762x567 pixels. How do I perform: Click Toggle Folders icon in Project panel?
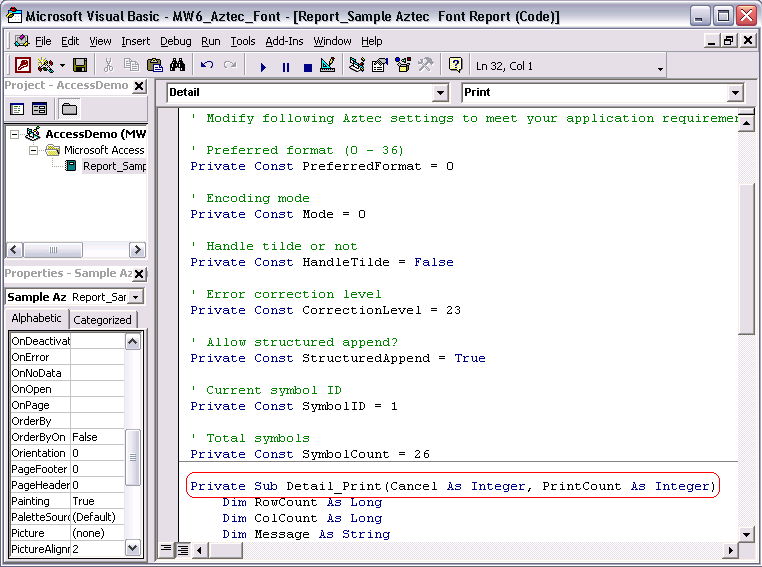(69, 109)
